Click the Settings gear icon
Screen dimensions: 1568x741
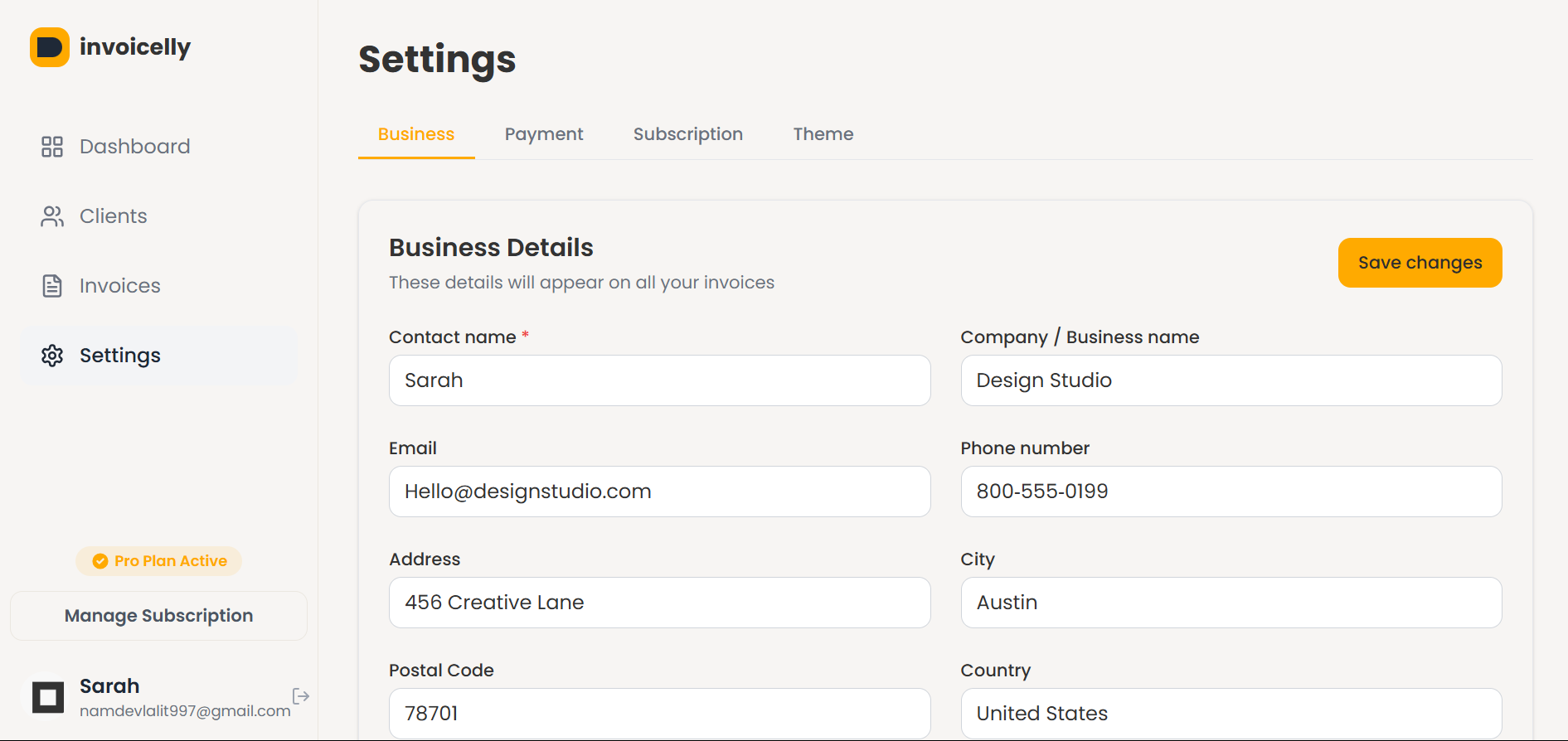coord(52,356)
